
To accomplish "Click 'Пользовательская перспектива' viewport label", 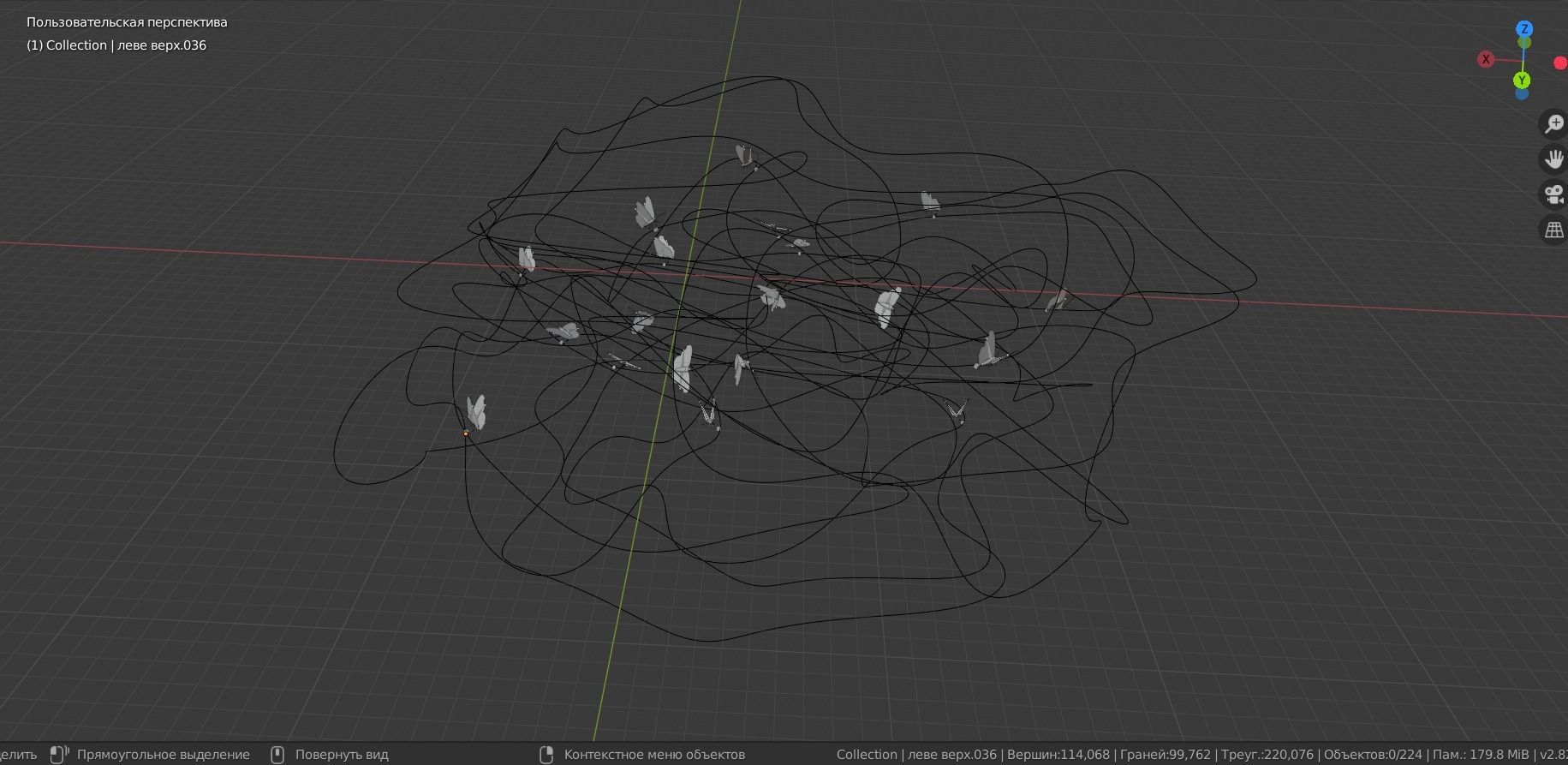I will (x=127, y=22).
